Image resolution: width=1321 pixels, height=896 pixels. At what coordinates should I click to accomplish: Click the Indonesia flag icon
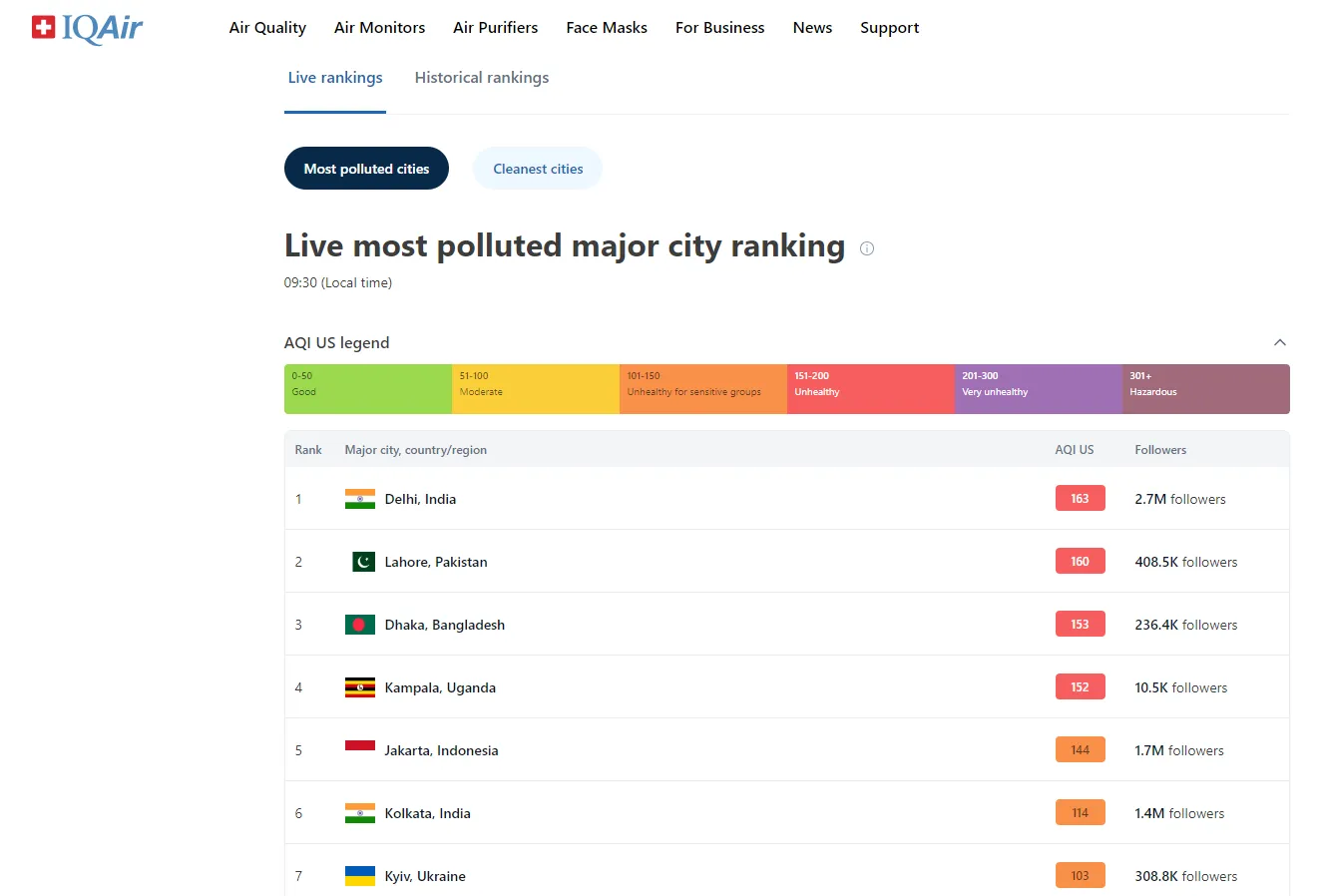click(x=359, y=746)
